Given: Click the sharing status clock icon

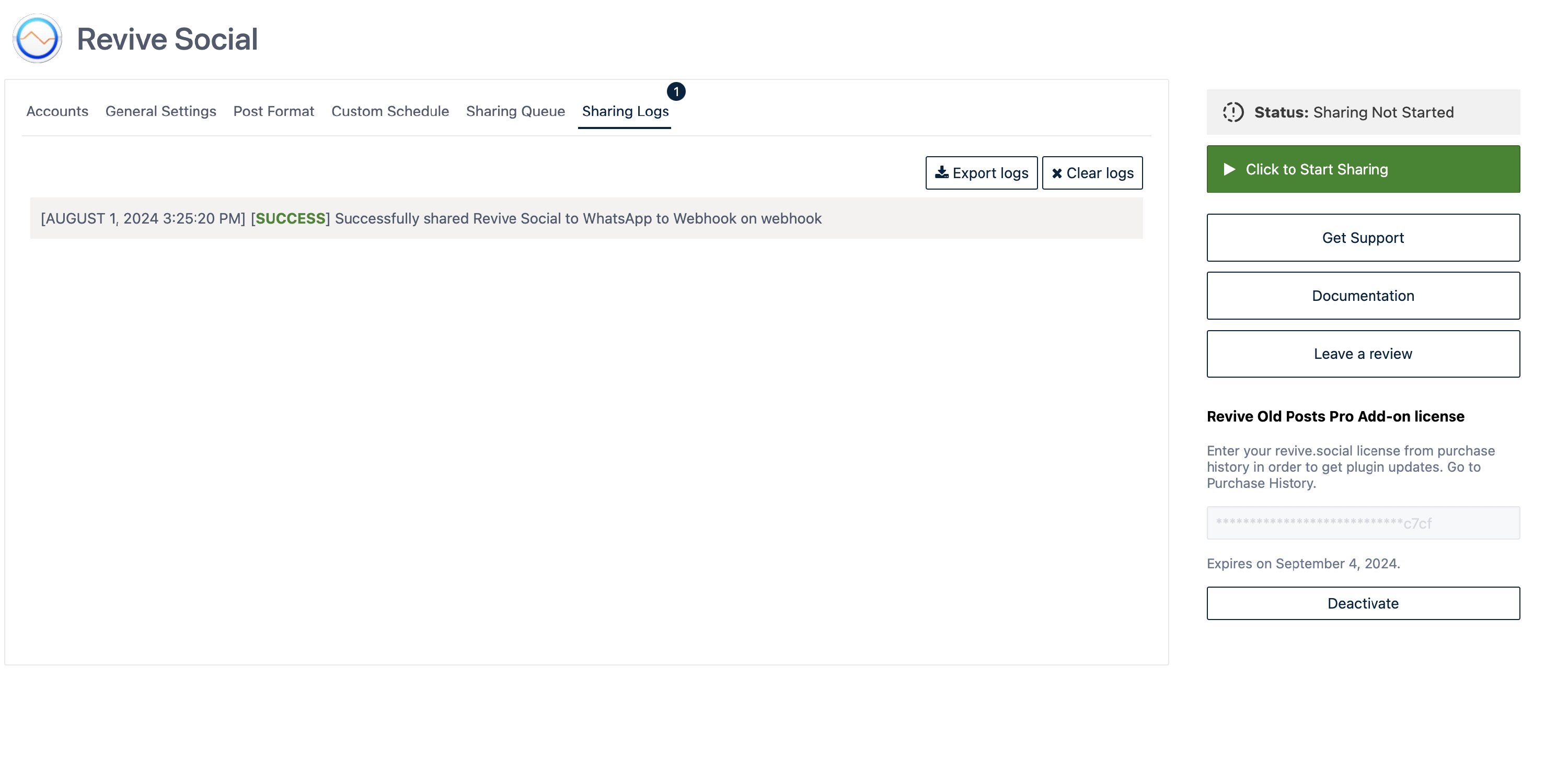Looking at the screenshot, I should click(x=1232, y=112).
